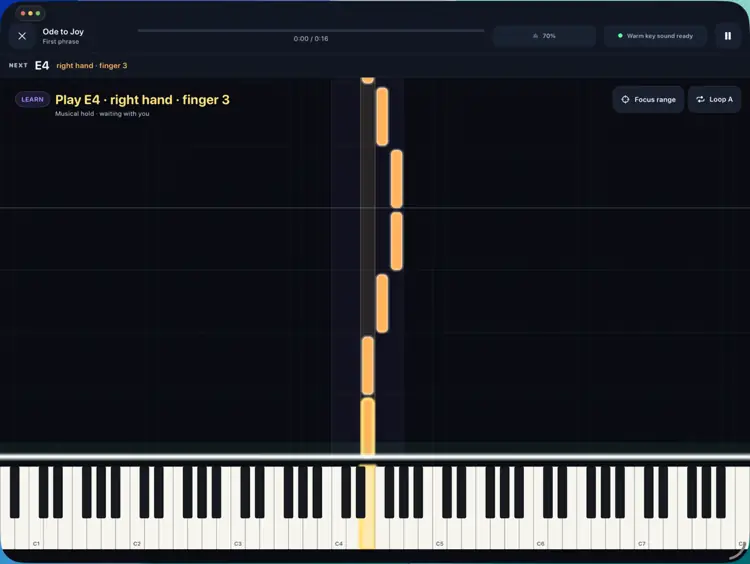
Task: Click 'Musical hold · waiting with you' text
Action: (x=102, y=114)
